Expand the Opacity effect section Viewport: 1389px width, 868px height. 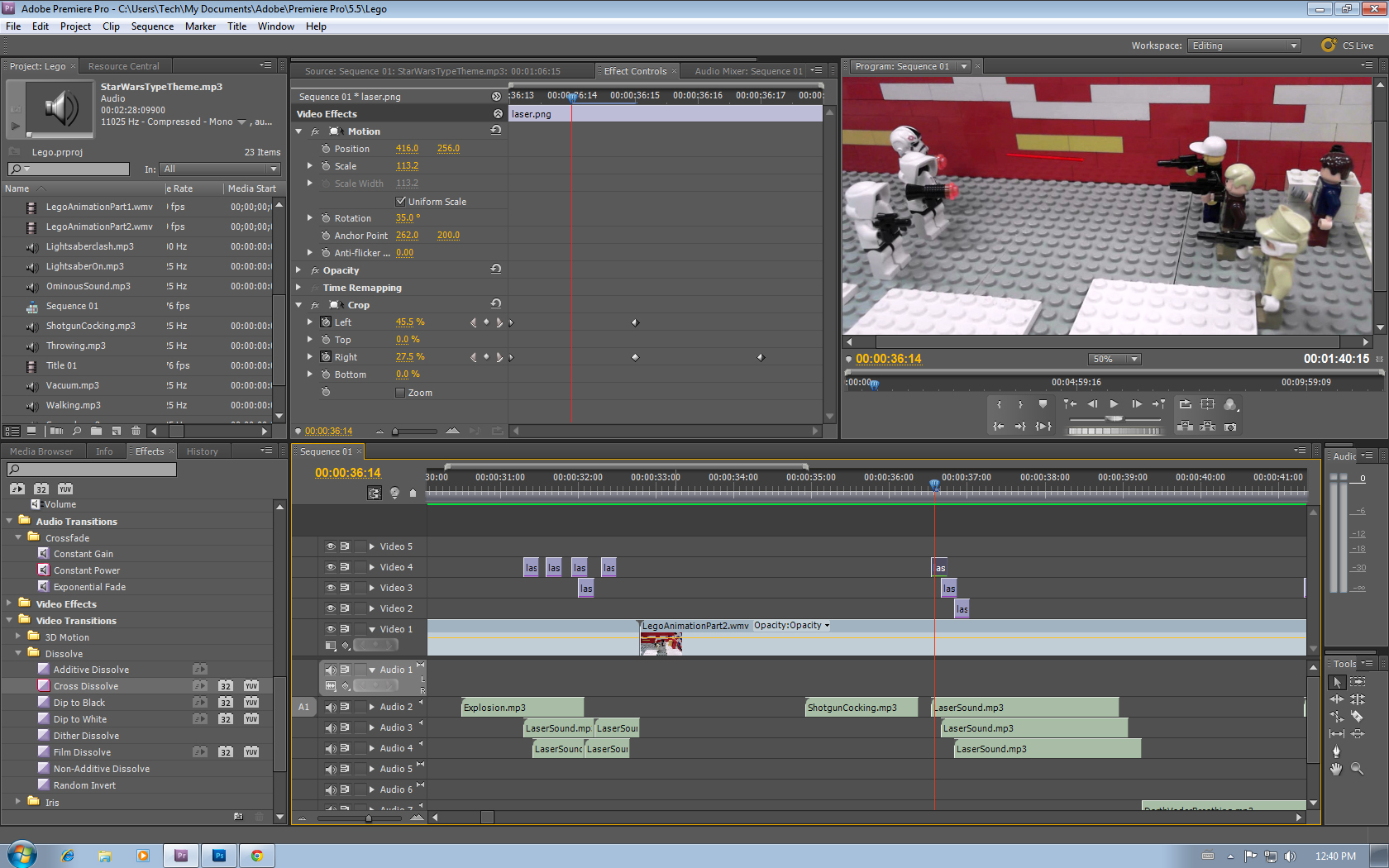(x=299, y=270)
